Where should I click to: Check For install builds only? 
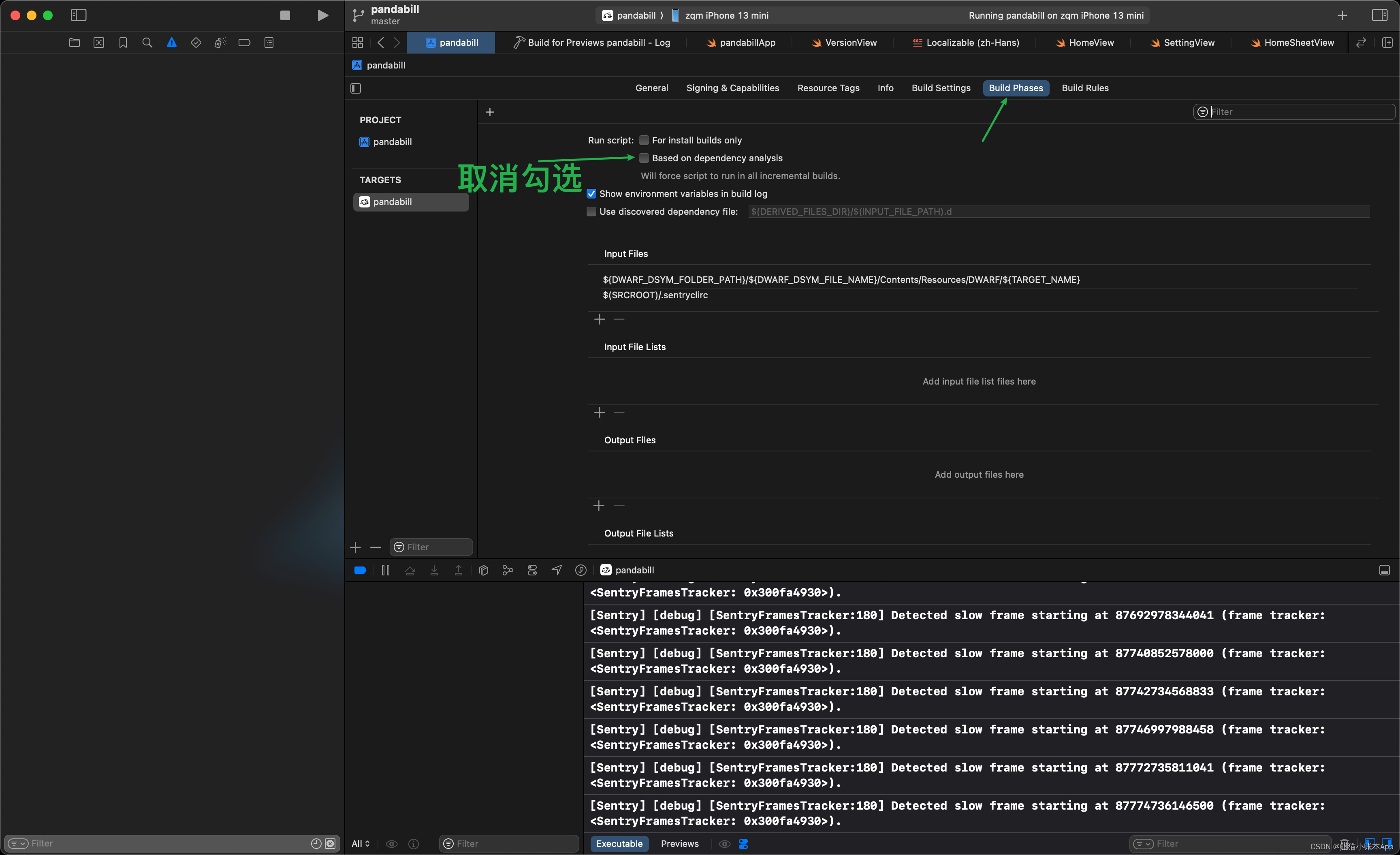pos(644,141)
